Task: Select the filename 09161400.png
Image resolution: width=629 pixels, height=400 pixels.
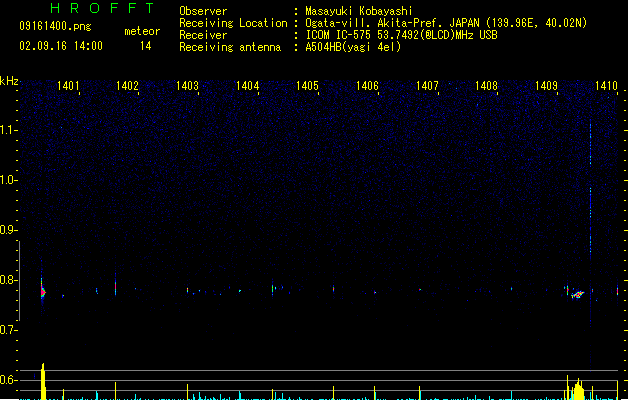Action: tap(55, 26)
